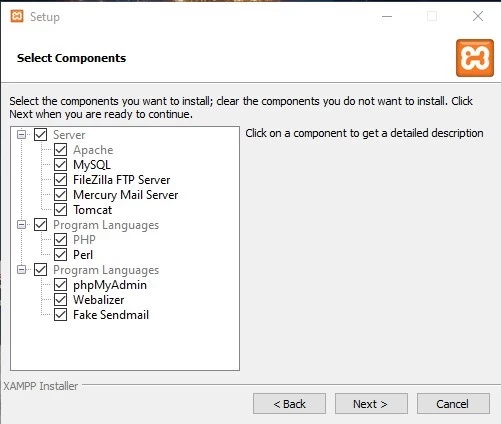501x424 pixels.
Task: Disable the Fake Sendmail checkbox
Action: click(x=60, y=315)
